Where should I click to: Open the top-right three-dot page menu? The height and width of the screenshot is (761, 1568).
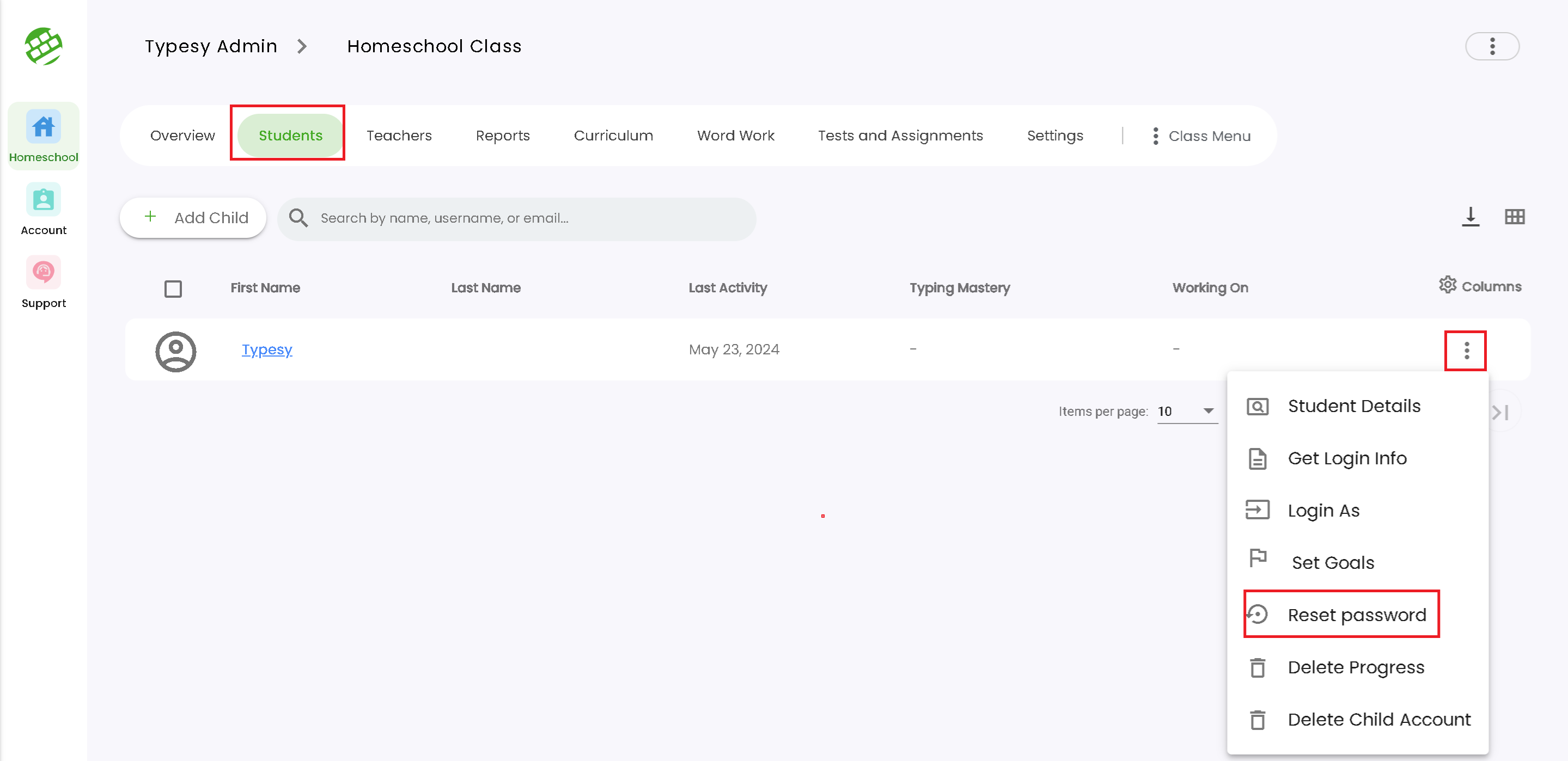[1492, 46]
